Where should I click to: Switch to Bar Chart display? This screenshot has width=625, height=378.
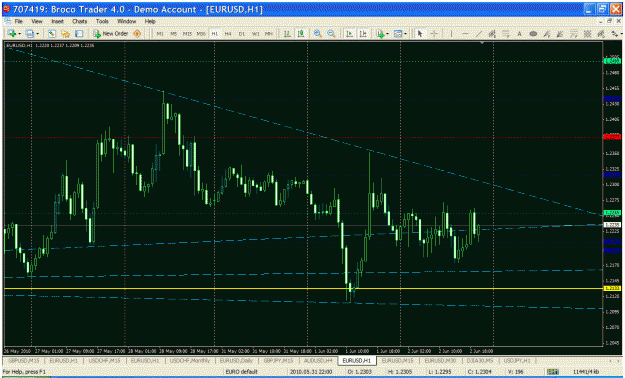tap(287, 34)
